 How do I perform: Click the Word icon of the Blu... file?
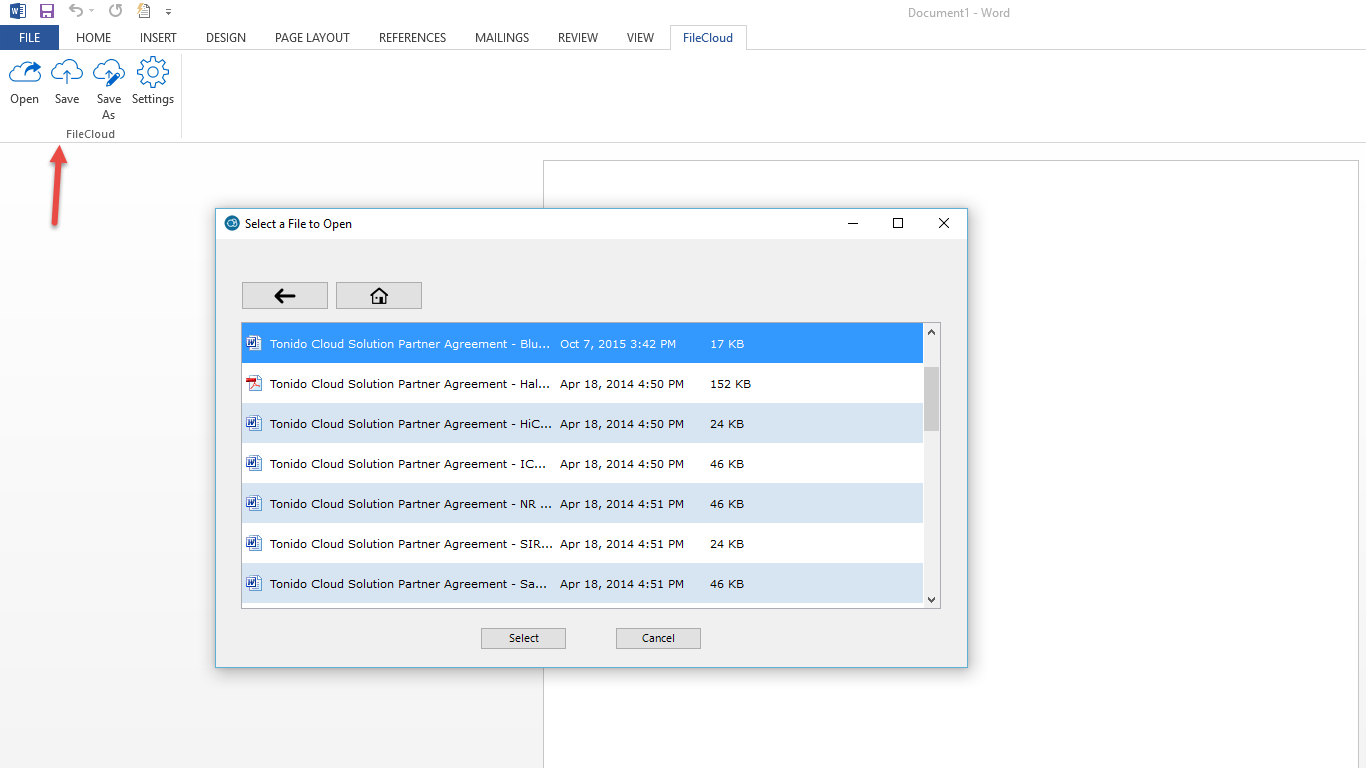pyautogui.click(x=254, y=343)
